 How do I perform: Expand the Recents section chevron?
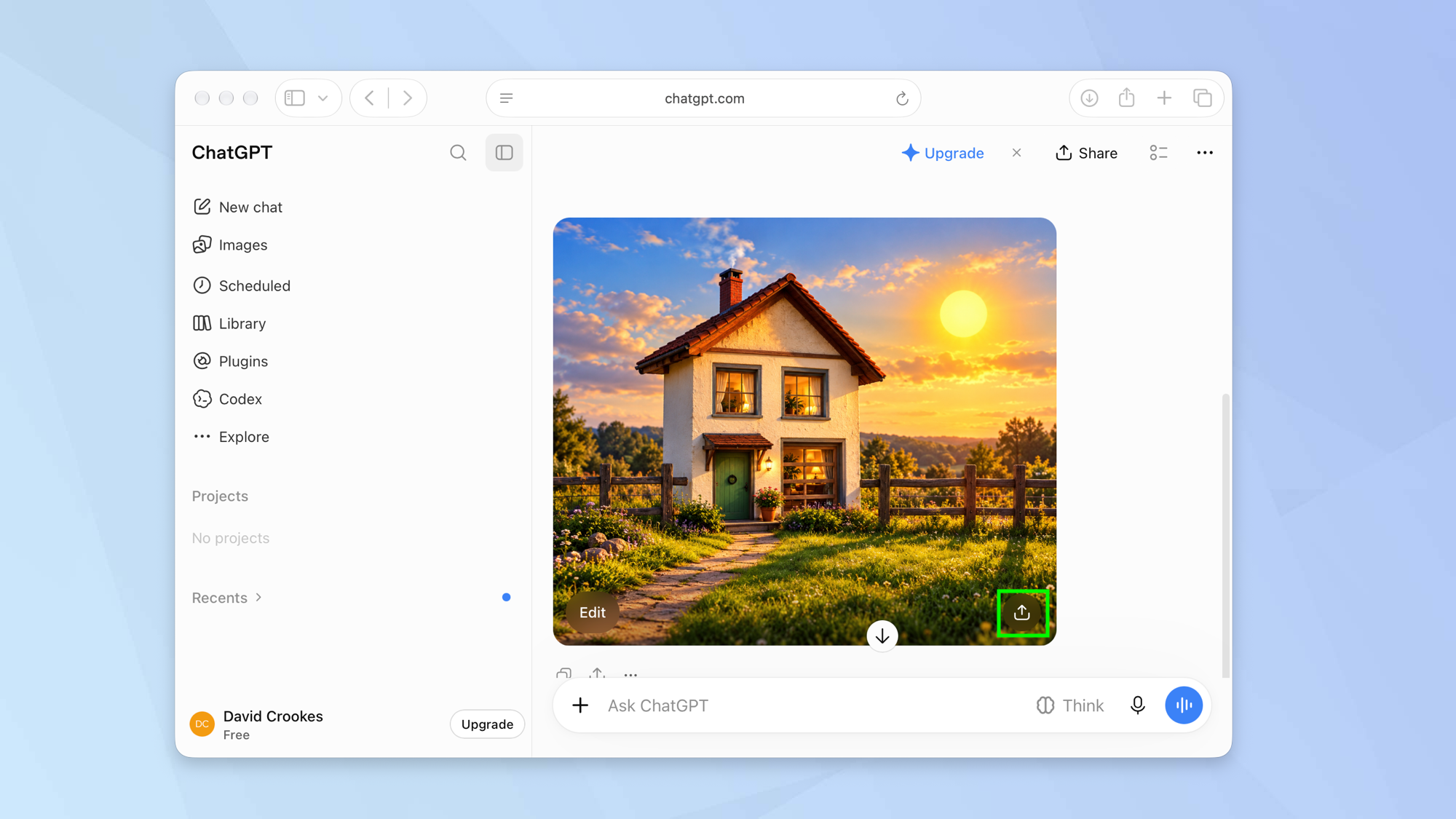(258, 598)
